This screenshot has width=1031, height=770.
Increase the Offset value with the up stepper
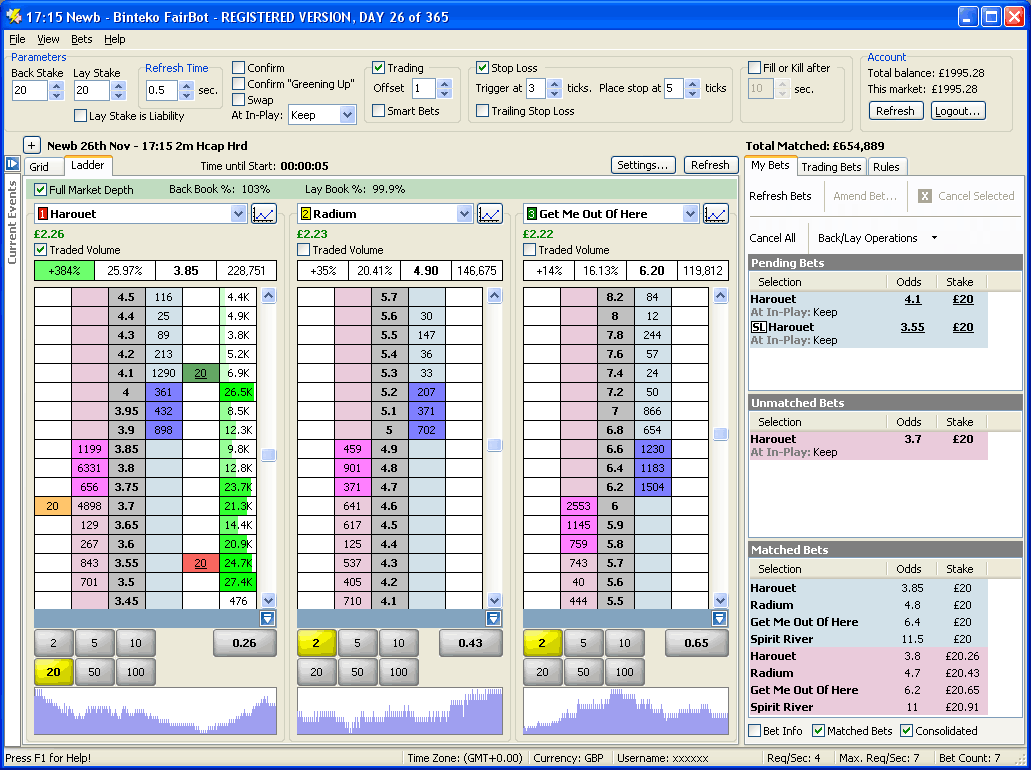[x=444, y=84]
